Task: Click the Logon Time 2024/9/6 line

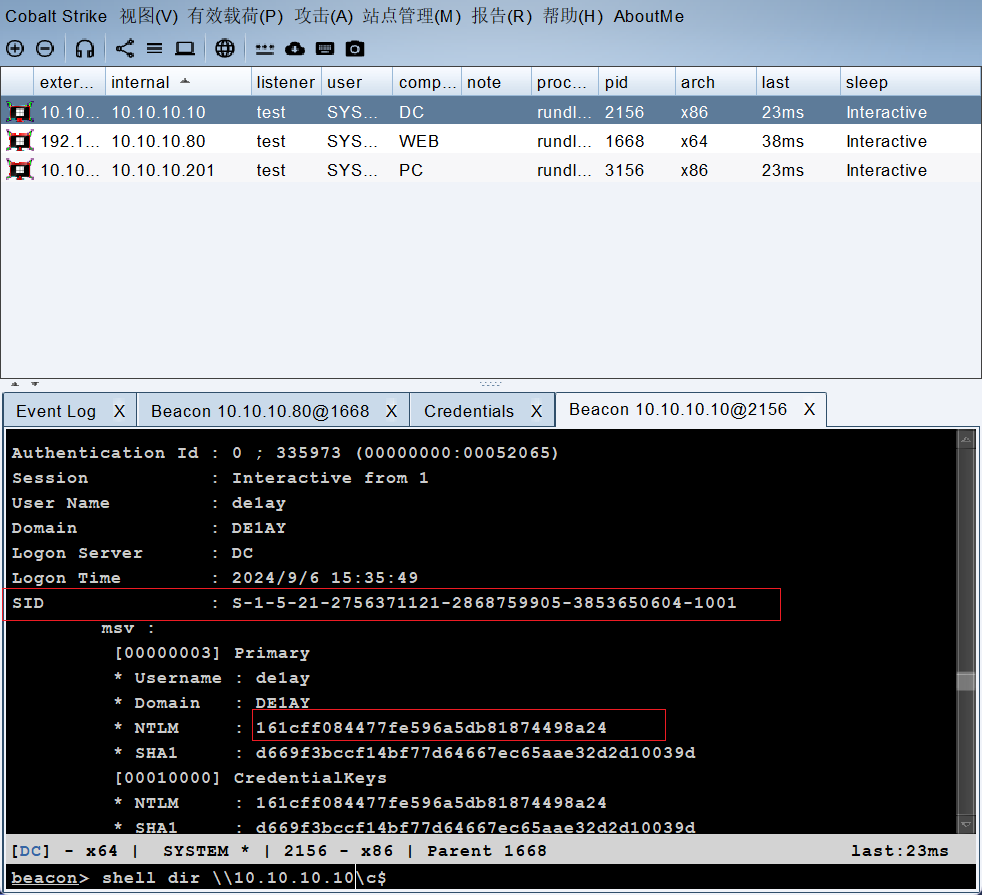Action: 215,577
